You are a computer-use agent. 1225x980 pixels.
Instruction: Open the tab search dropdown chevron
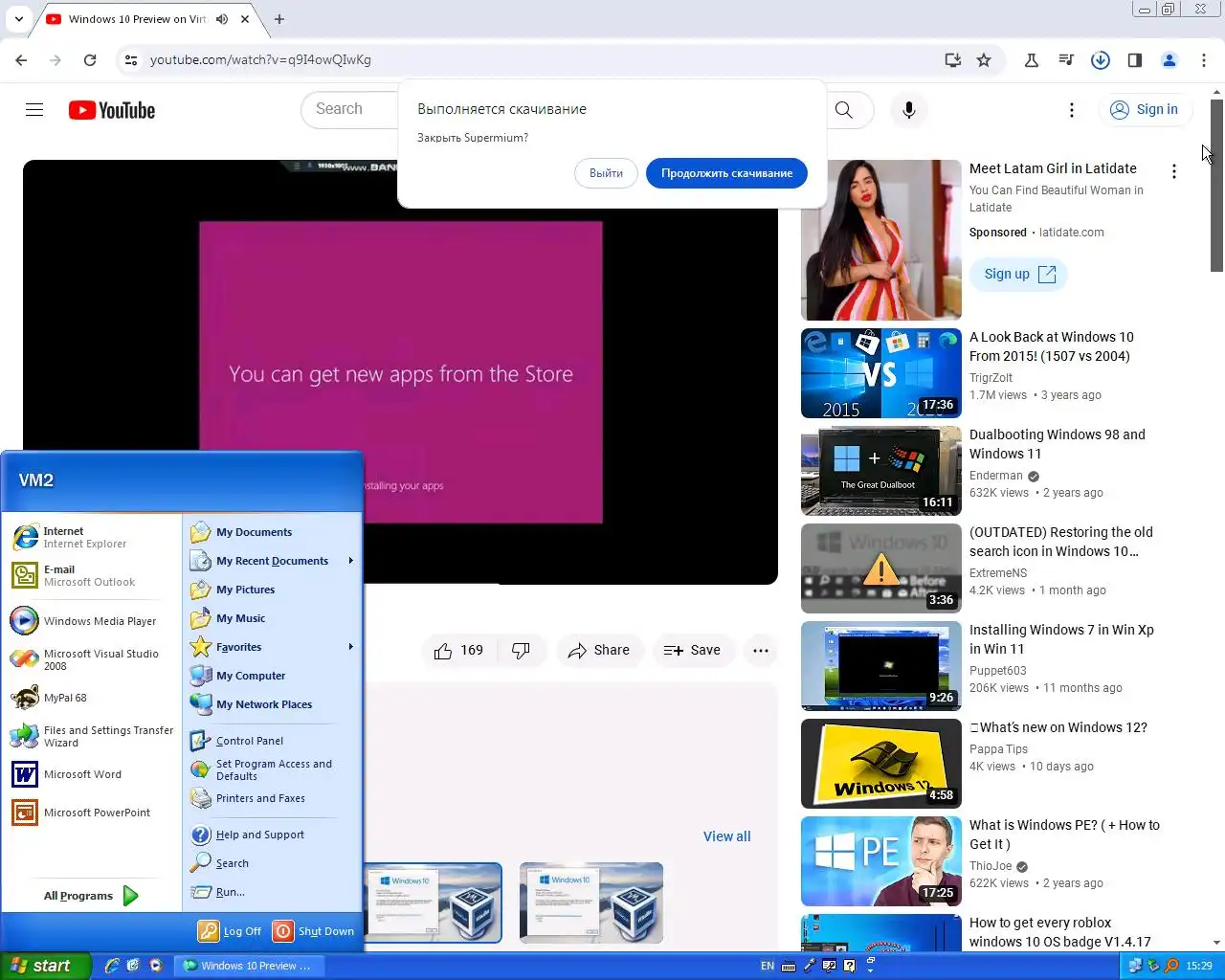tap(19, 19)
